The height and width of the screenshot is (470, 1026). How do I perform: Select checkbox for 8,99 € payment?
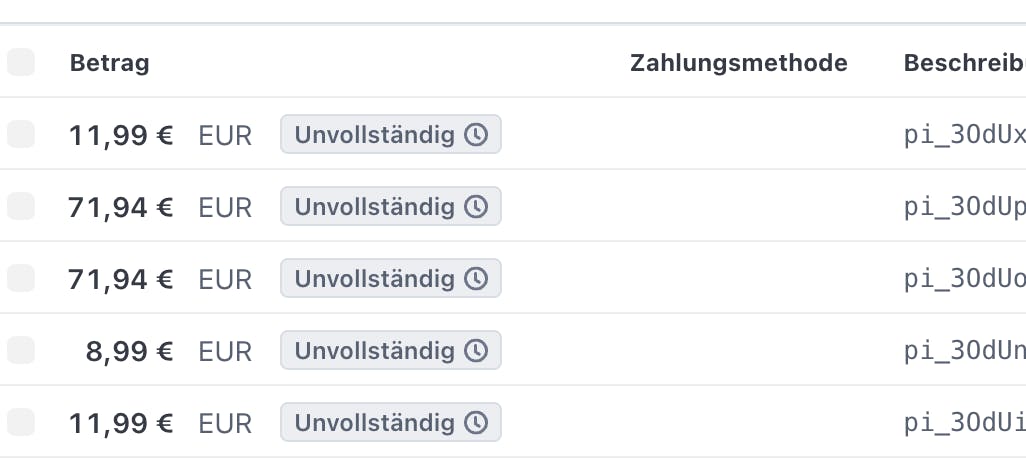[x=21, y=350]
